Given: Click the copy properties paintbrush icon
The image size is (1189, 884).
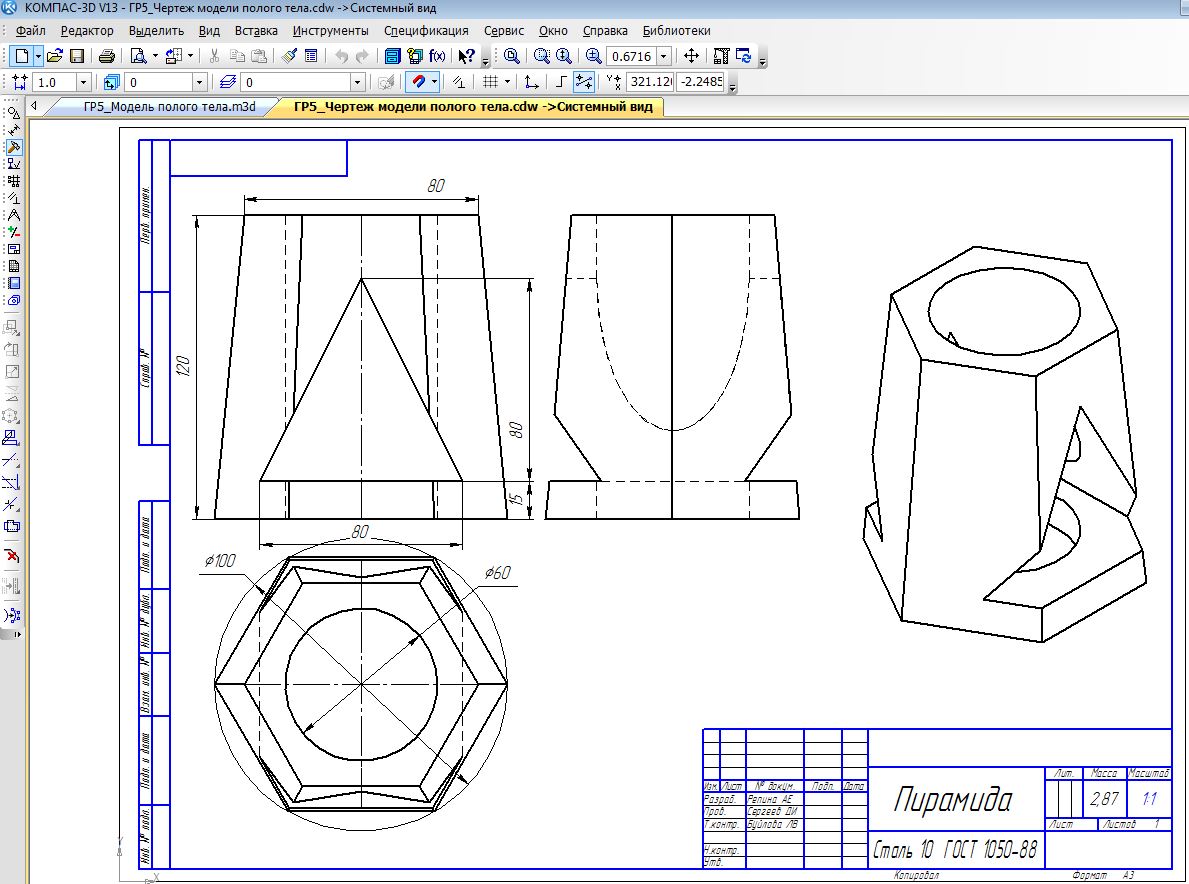Looking at the screenshot, I should click(289, 56).
